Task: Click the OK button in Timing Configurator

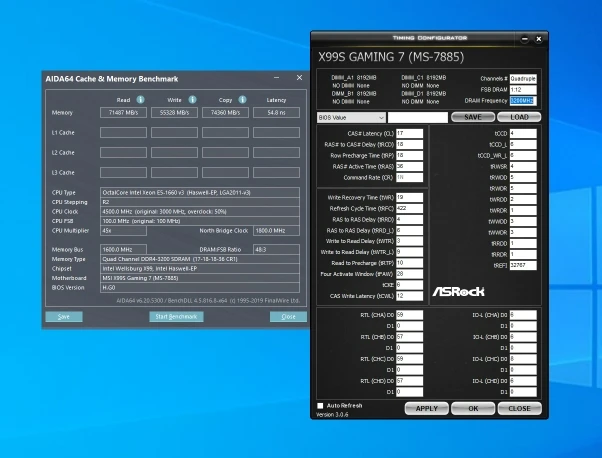Action: (473, 408)
